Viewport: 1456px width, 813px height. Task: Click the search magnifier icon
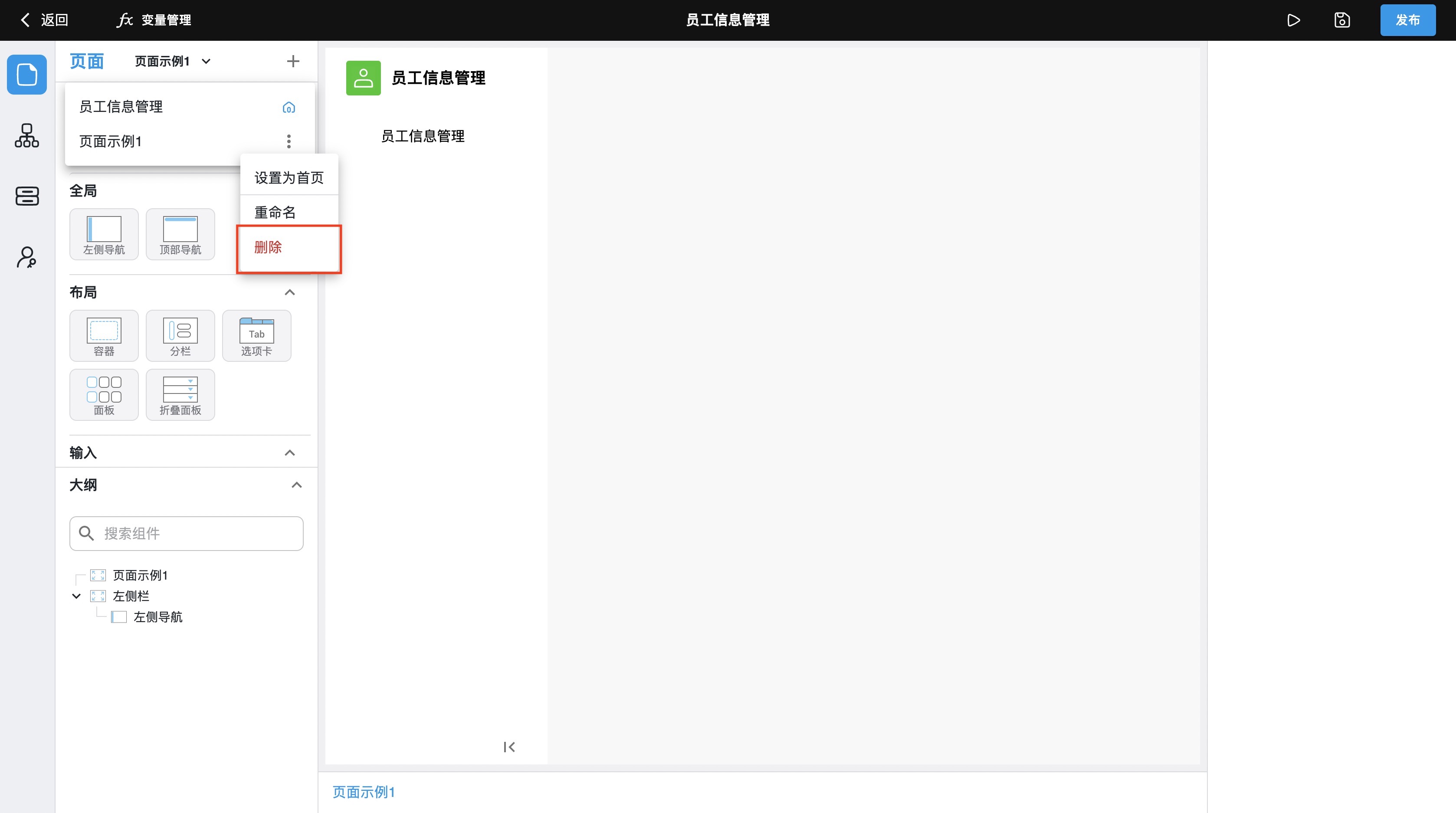pos(86,533)
